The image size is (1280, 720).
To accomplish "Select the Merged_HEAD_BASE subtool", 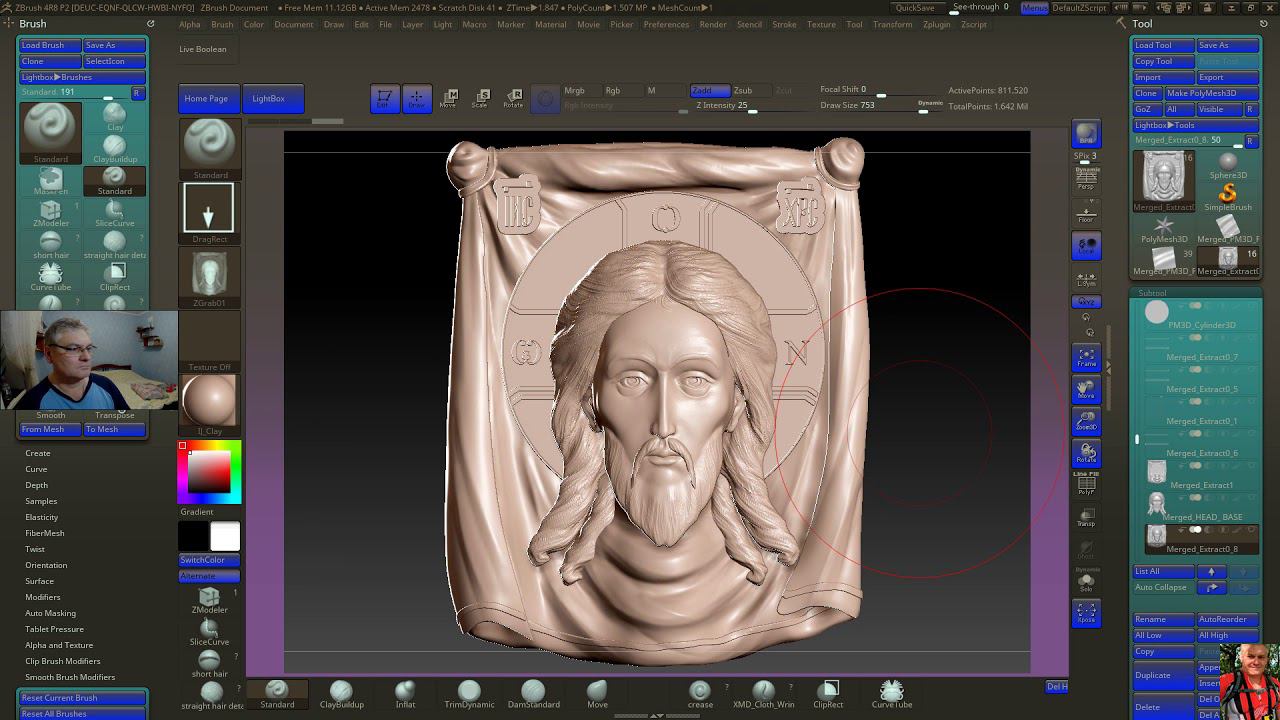I will click(1202, 517).
